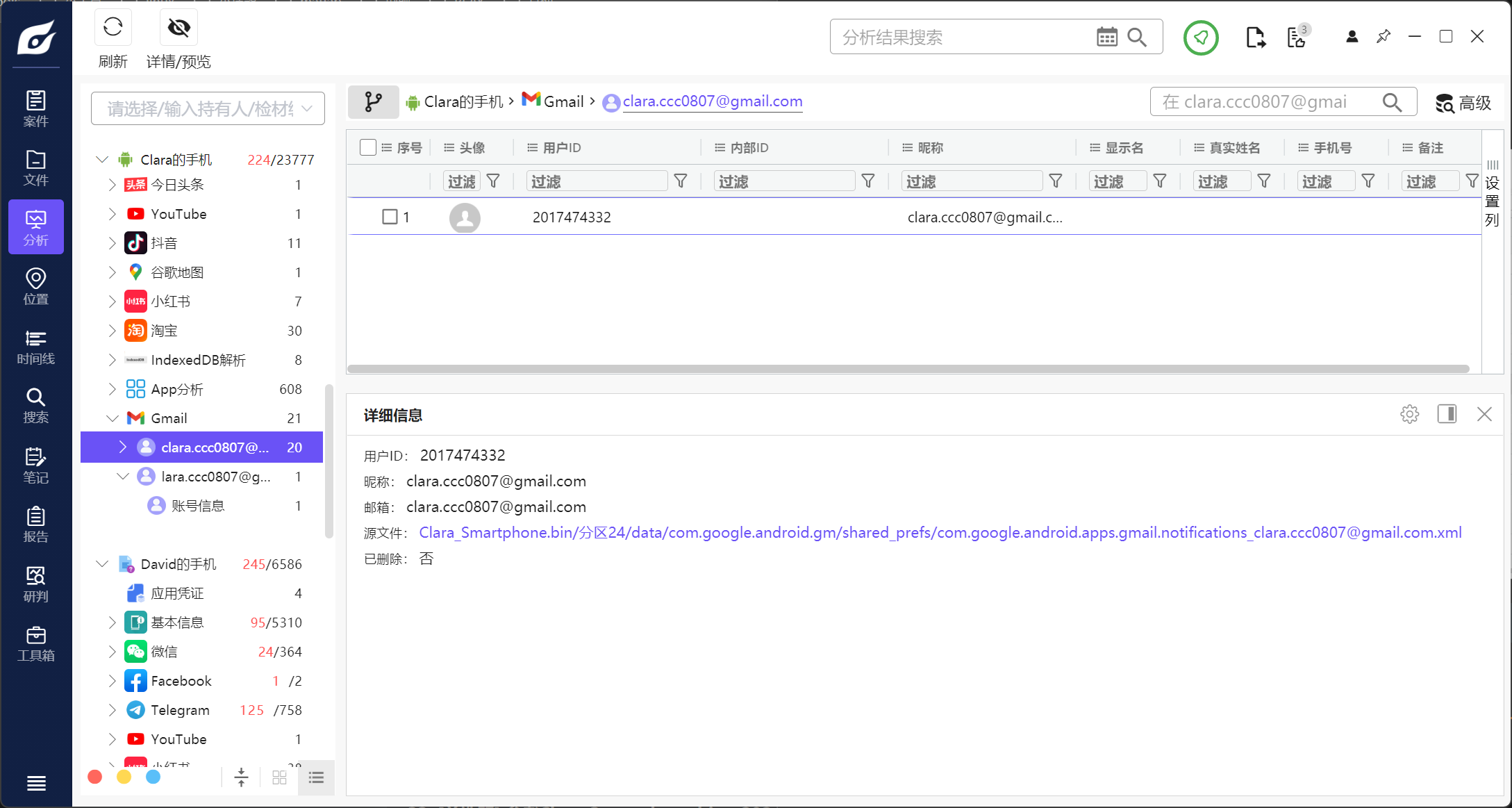Screen dimensions: 1512x808
Task: Open the Location (位置) sidebar section
Action: [x=35, y=286]
